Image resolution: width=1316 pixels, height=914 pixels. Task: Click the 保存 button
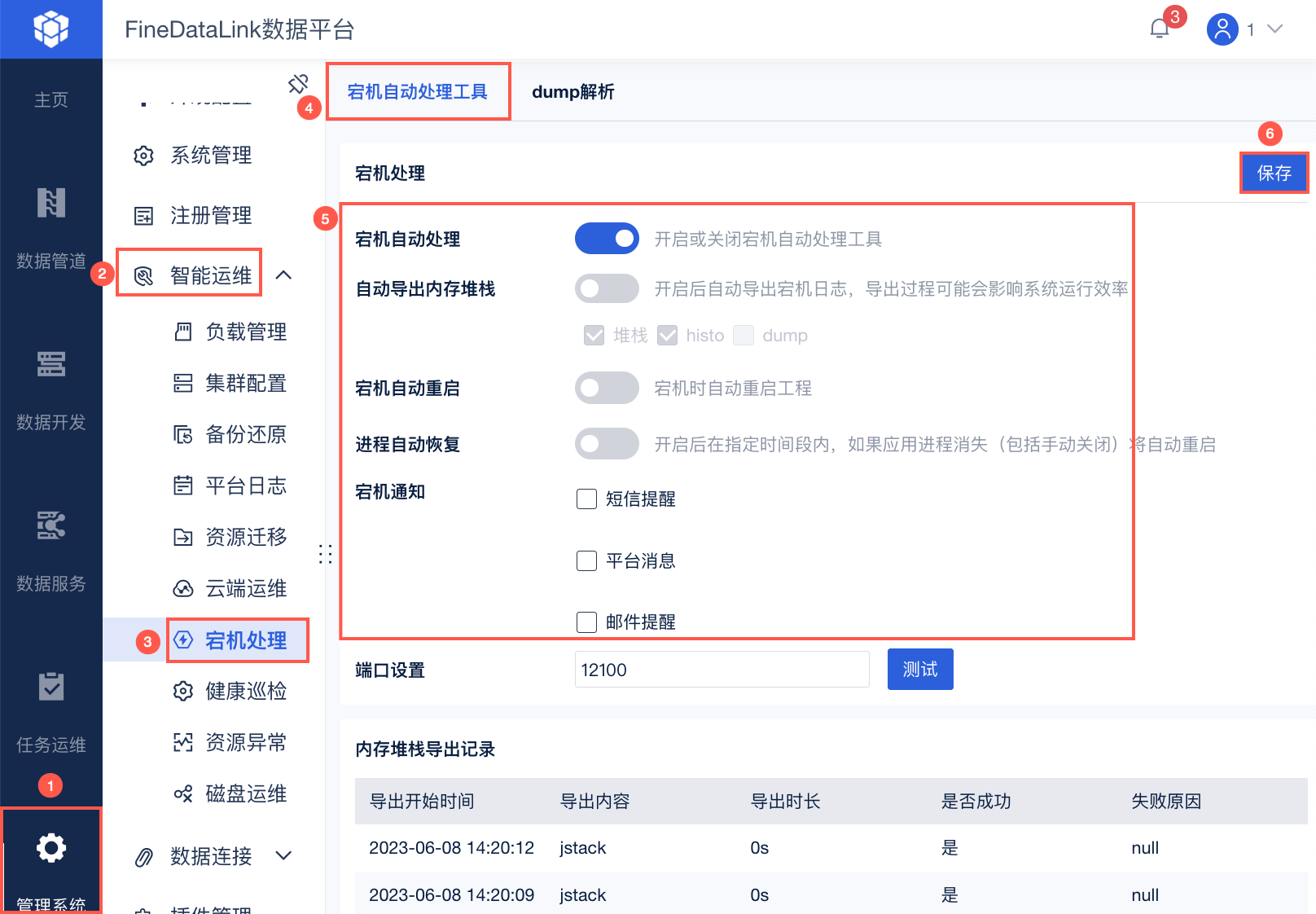click(x=1274, y=173)
